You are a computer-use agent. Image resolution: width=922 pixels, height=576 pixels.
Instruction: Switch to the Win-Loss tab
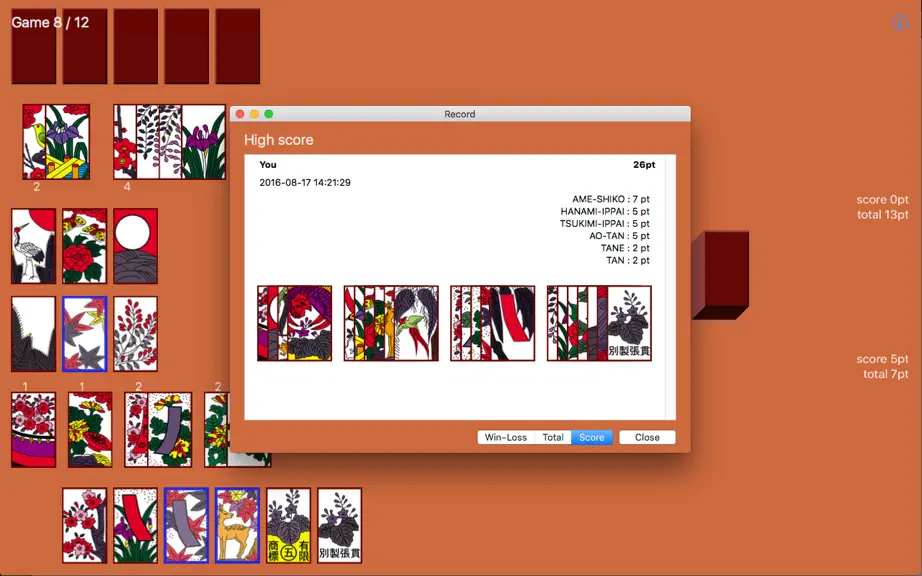pos(506,437)
